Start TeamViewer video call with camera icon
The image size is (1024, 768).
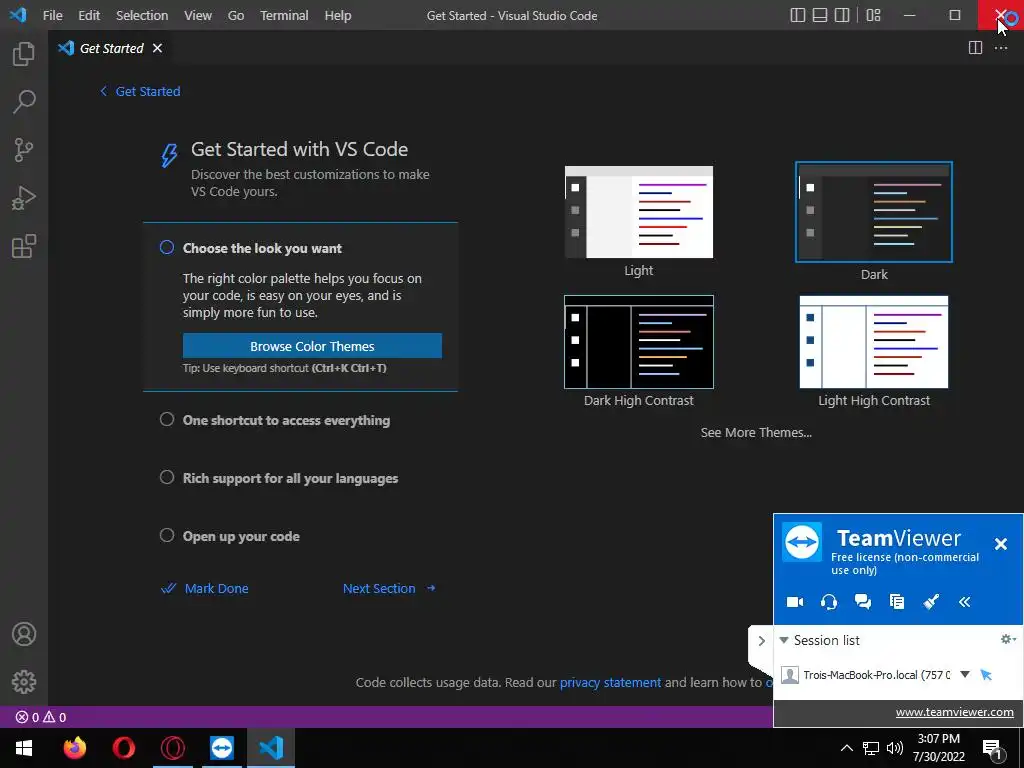tap(795, 601)
